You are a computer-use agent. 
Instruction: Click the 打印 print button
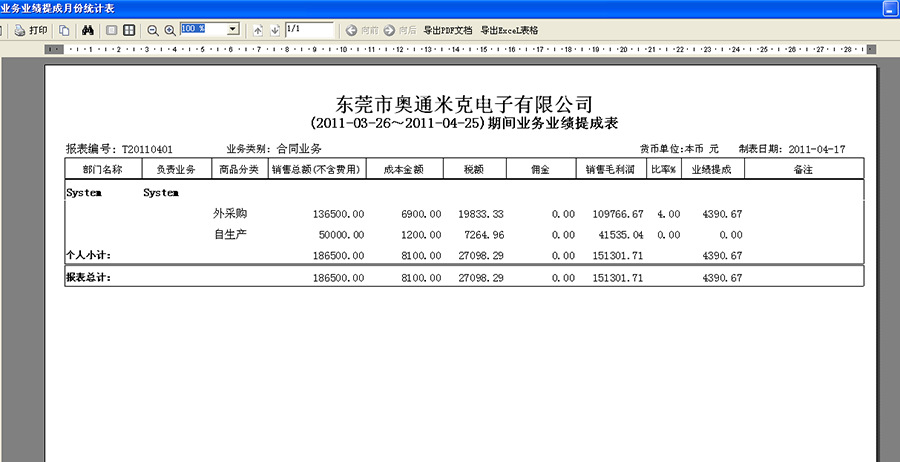coord(31,30)
